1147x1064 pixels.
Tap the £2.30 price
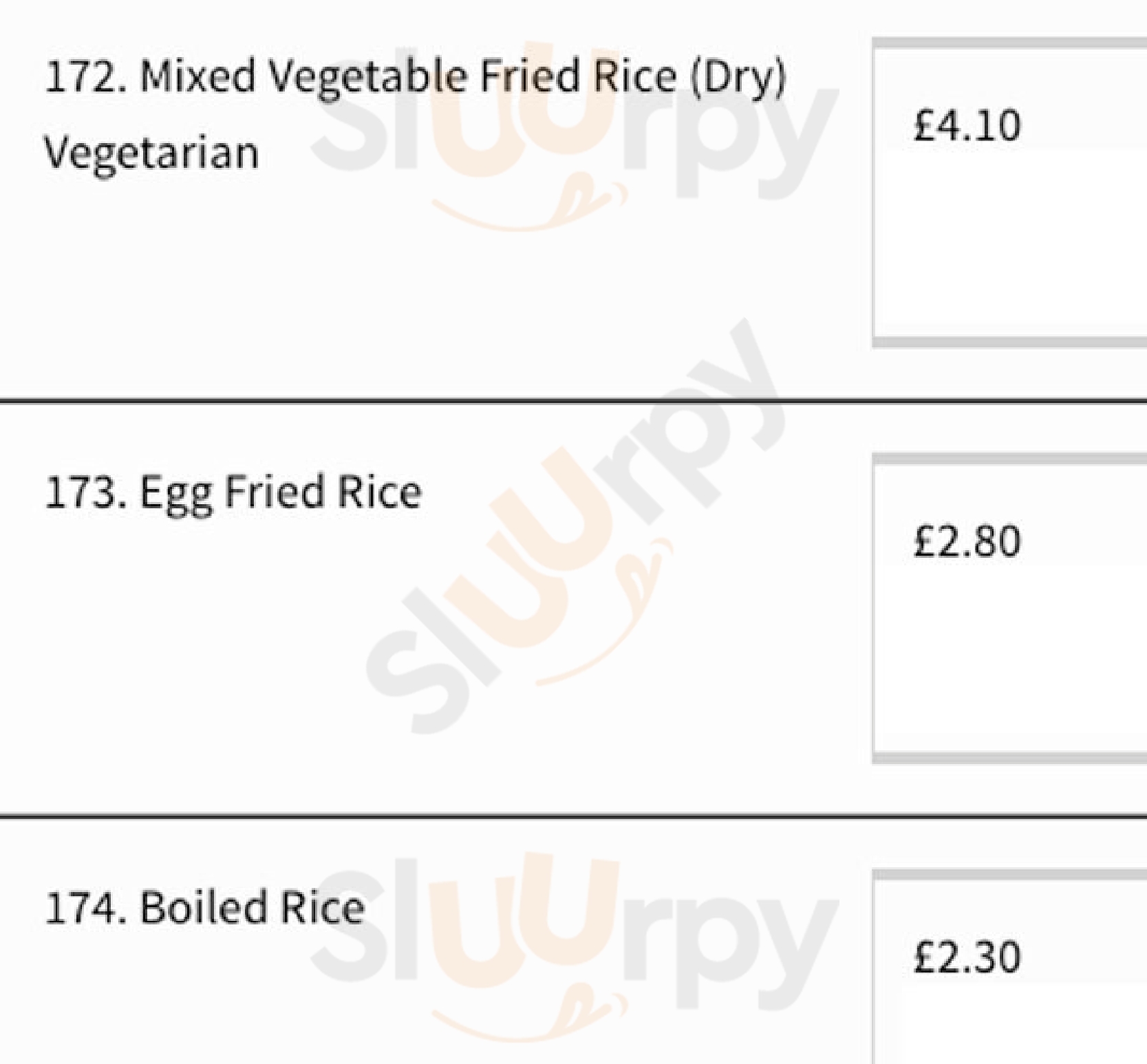(967, 957)
